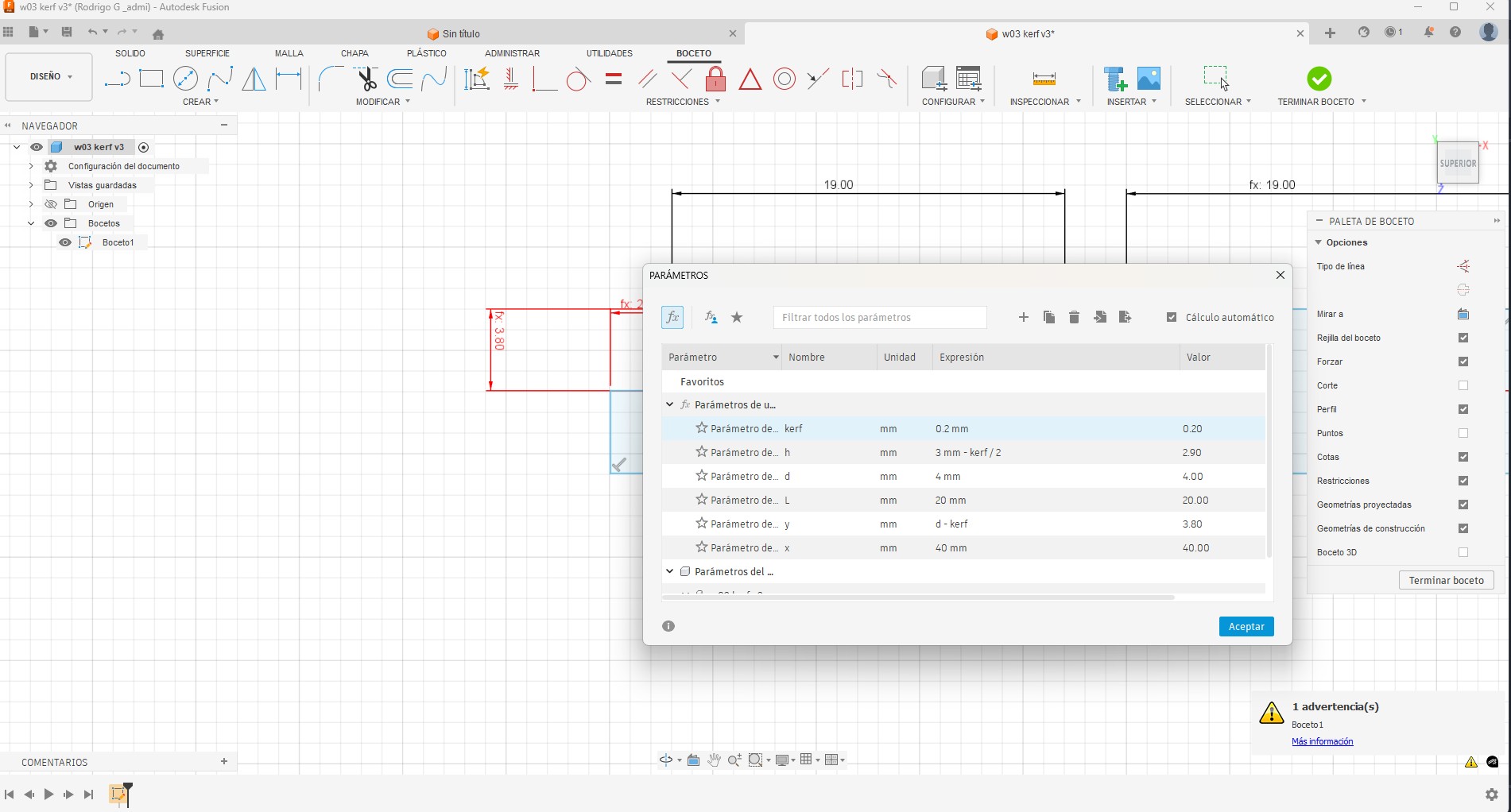Apply the Midpoint triangle constraint

750,79
